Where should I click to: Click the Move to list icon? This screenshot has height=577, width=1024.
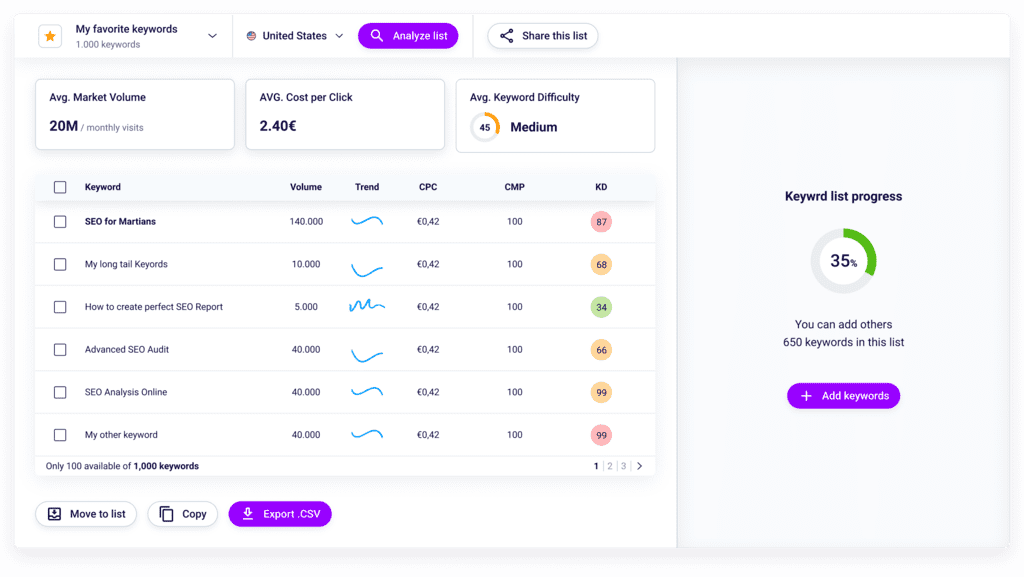53,513
